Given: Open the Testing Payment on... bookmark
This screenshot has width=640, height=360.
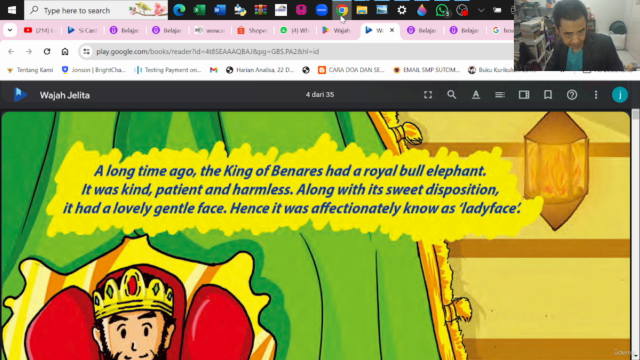Looking at the screenshot, I should pos(168,70).
